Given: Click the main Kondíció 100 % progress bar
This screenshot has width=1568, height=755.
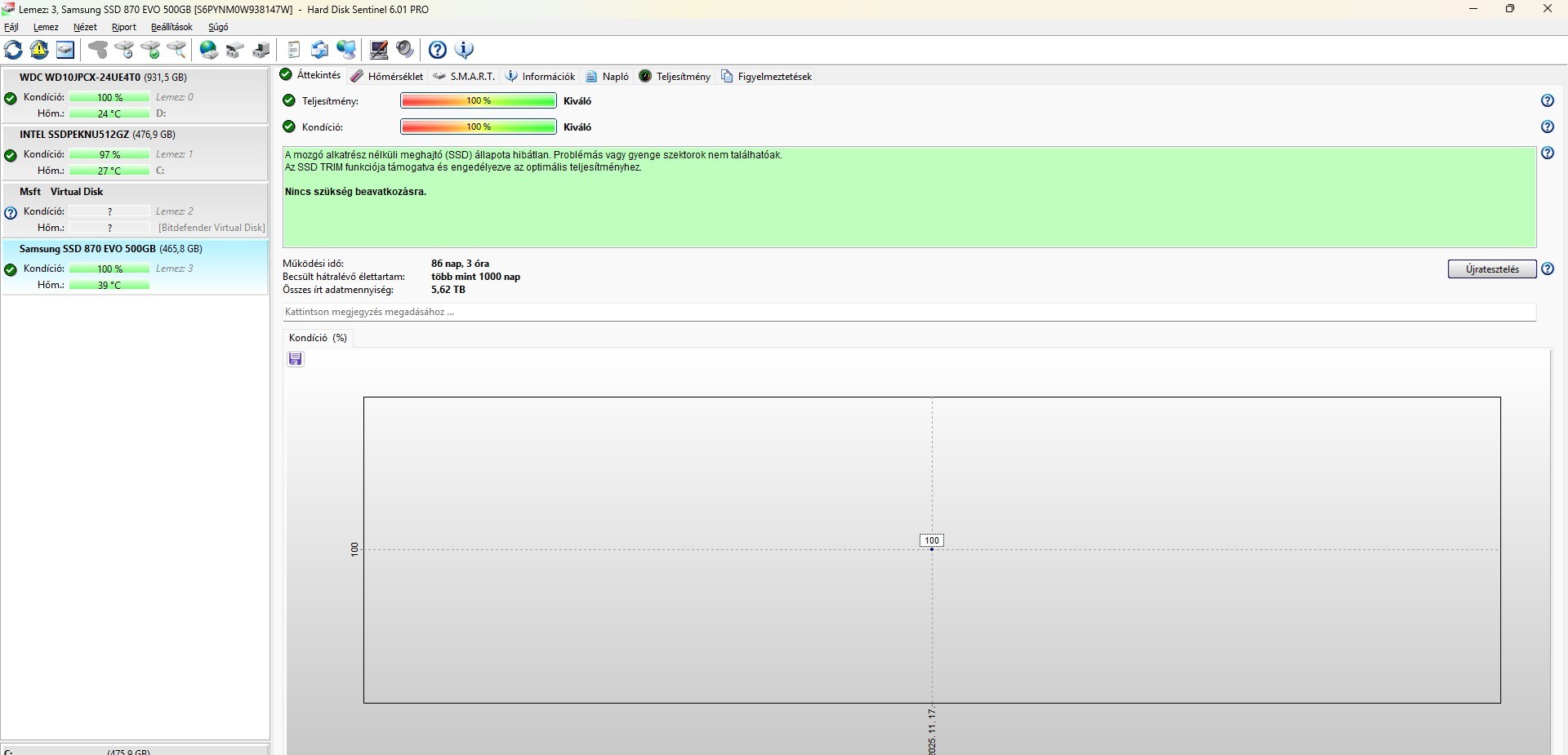Looking at the screenshot, I should (x=479, y=127).
